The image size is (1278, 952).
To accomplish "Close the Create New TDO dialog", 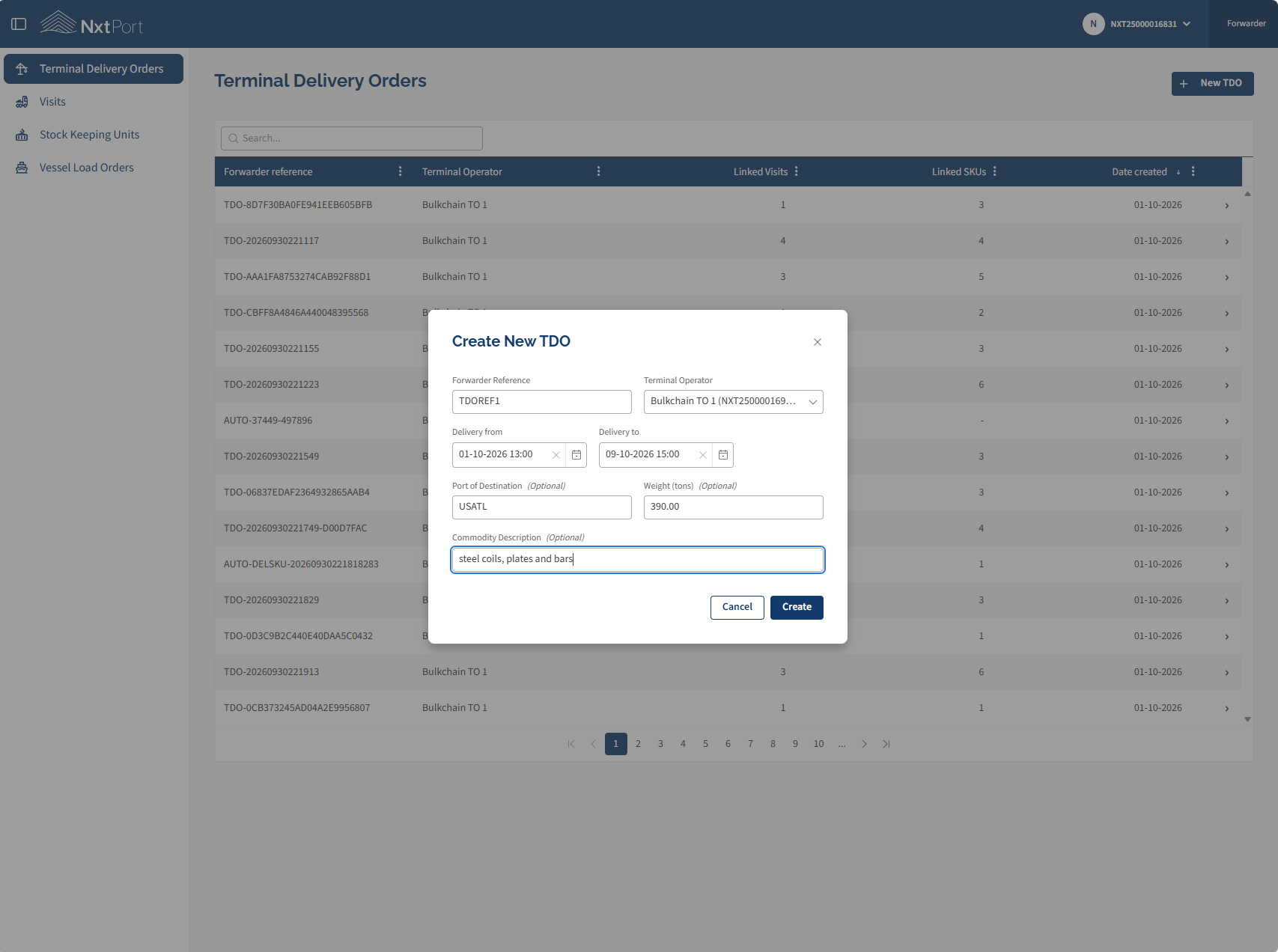I will point(818,342).
